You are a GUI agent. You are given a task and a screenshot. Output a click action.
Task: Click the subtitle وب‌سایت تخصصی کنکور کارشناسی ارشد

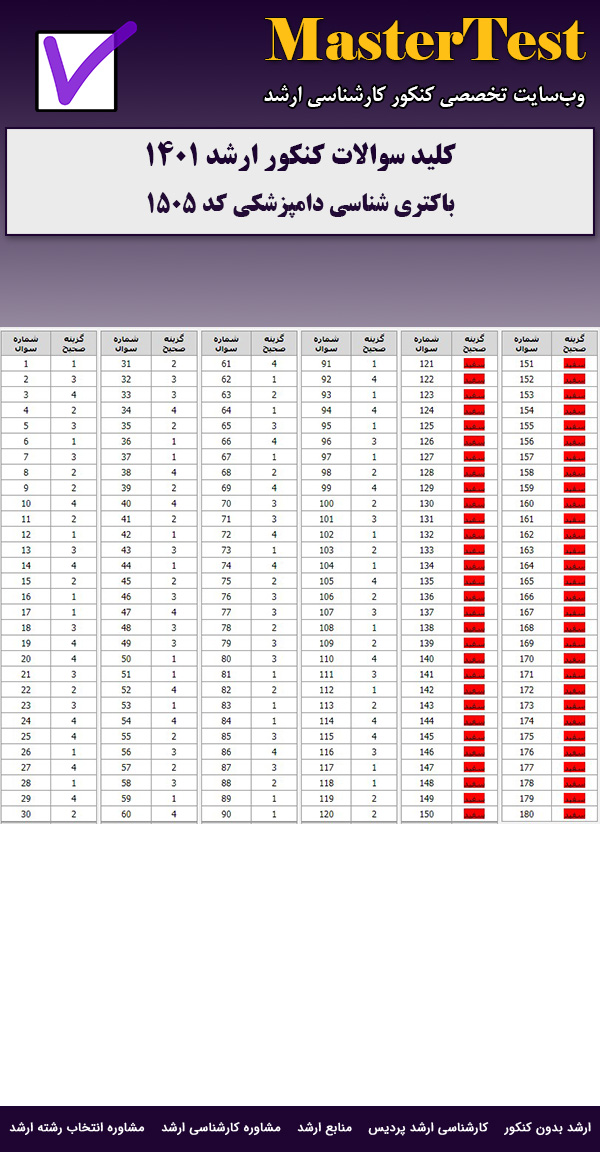point(426,95)
